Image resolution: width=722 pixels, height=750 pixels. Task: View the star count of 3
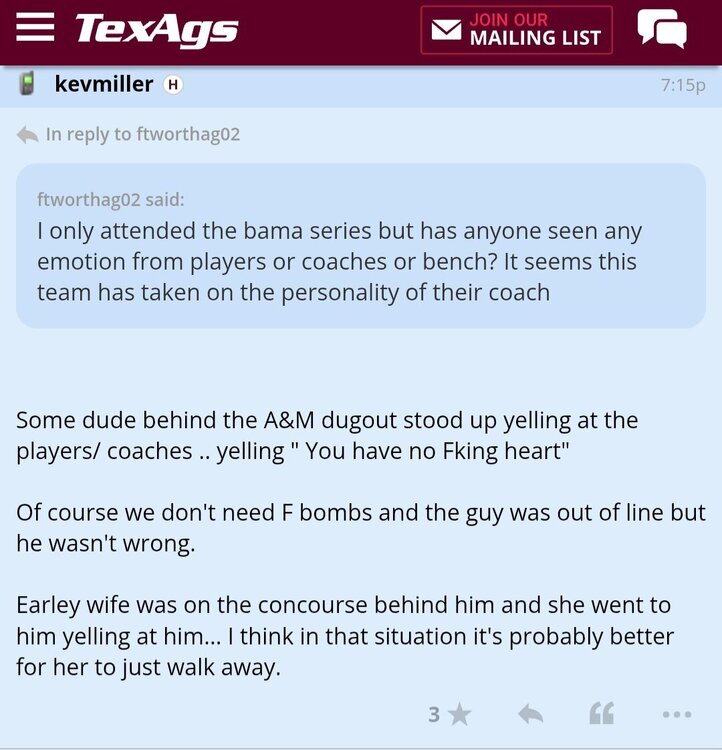(434, 714)
